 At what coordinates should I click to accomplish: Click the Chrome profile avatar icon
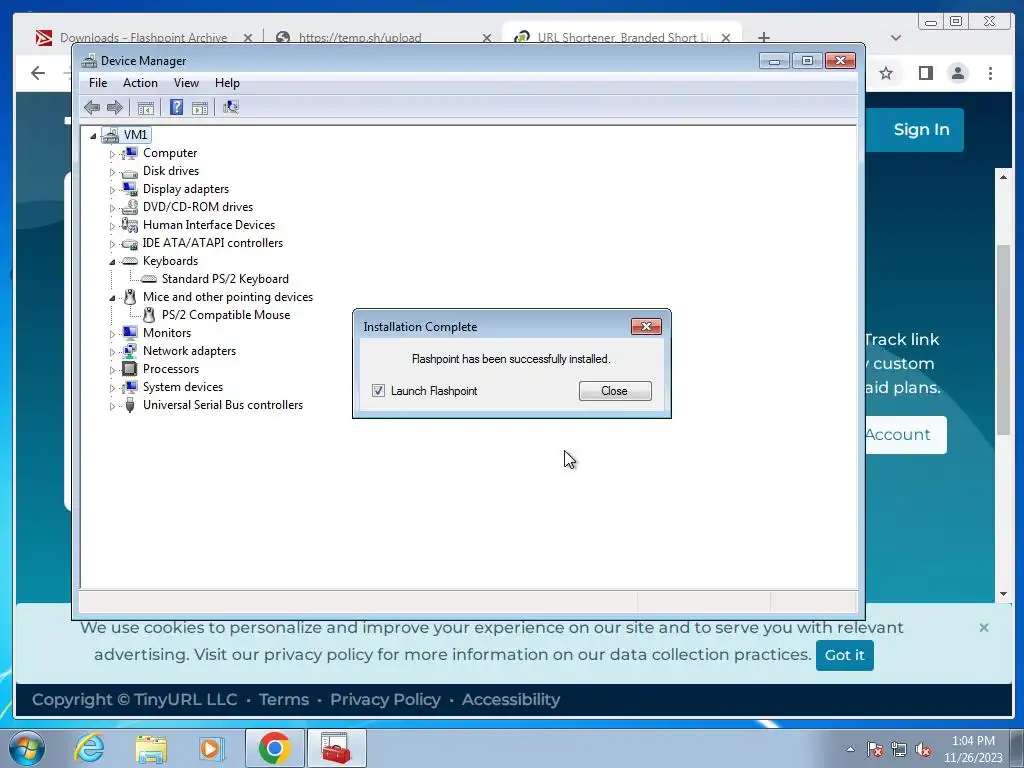957,73
